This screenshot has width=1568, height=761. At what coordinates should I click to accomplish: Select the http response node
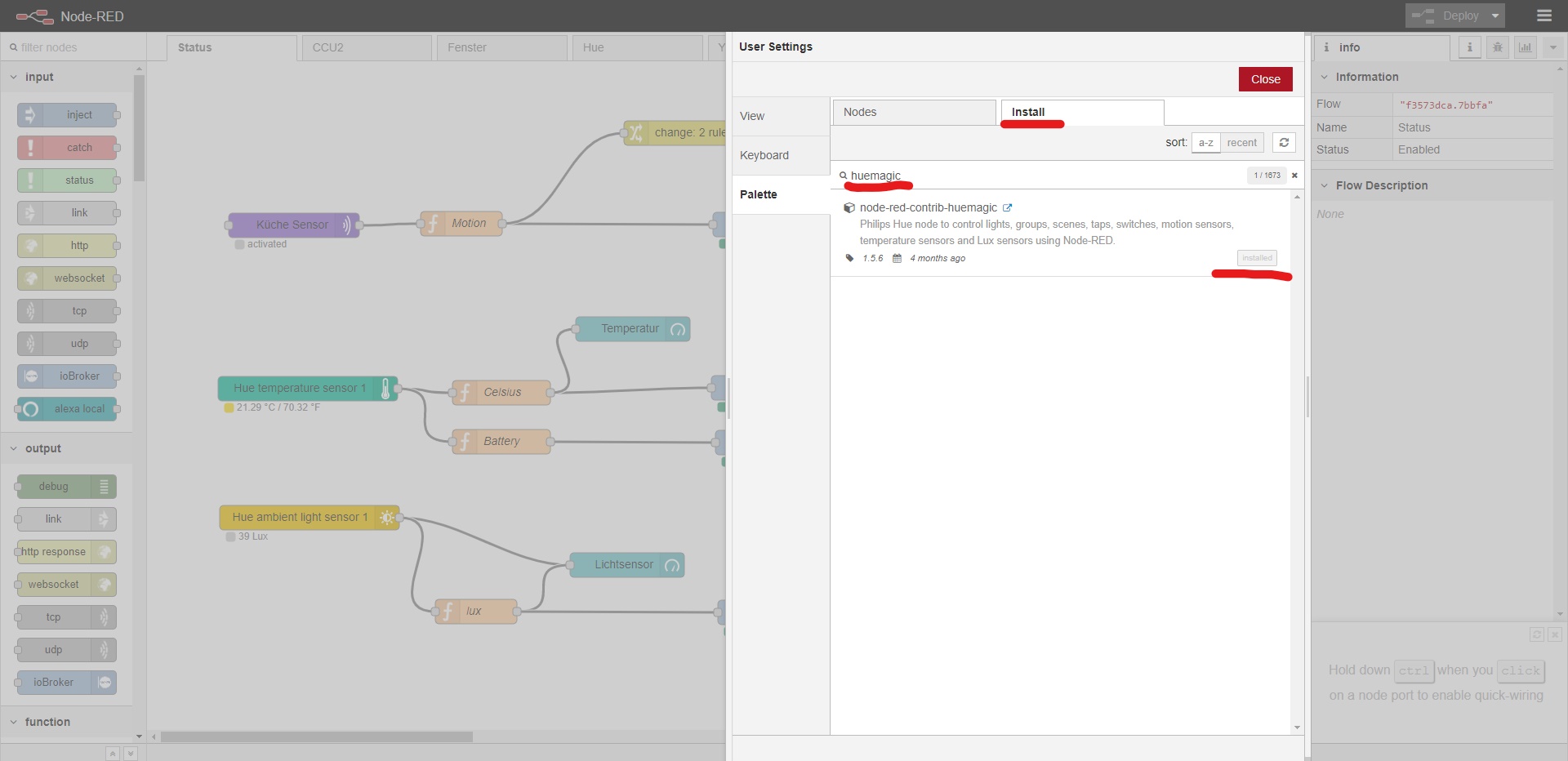click(x=67, y=552)
